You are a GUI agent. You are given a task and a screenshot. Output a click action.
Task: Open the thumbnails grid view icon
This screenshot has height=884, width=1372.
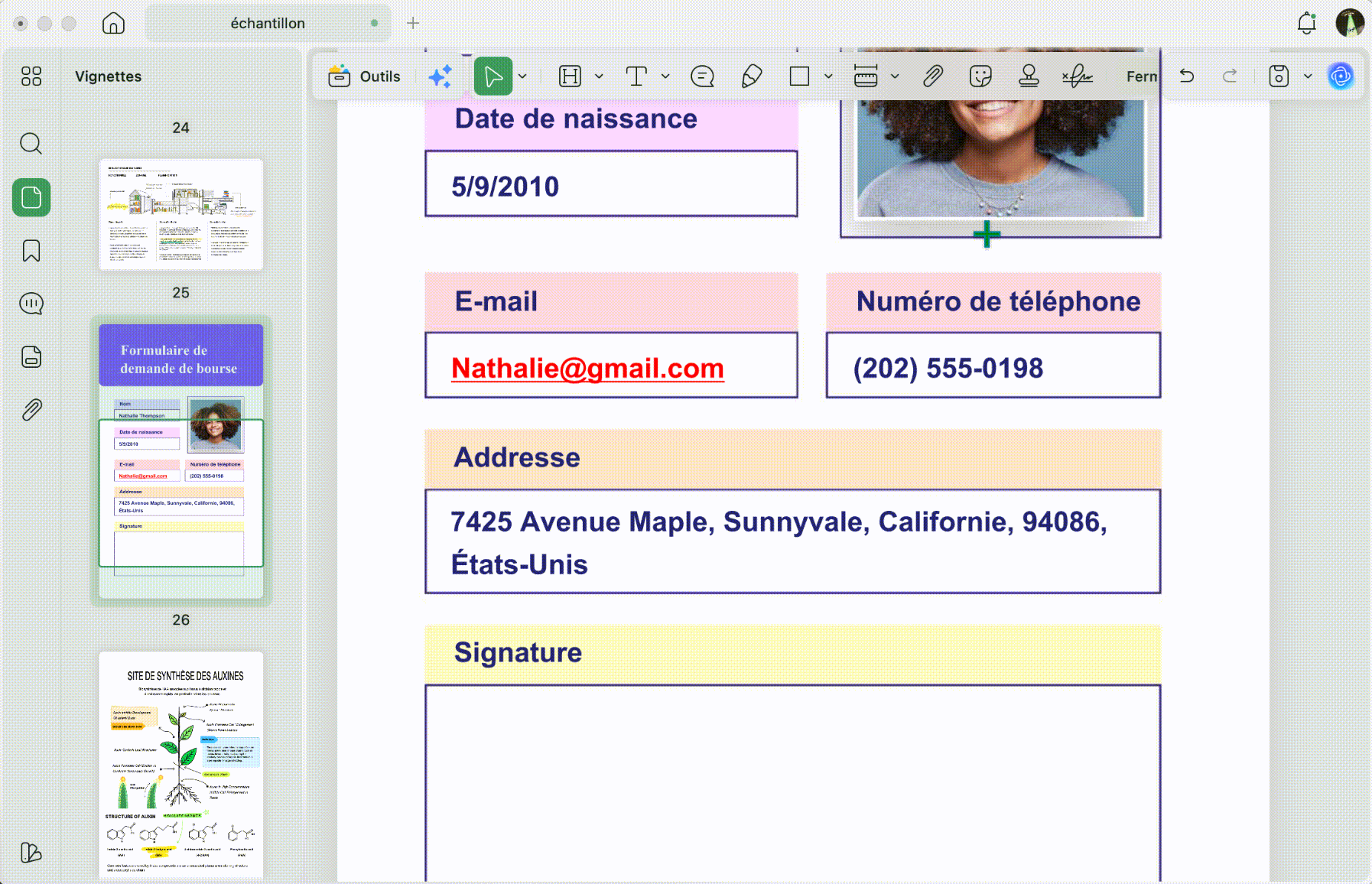point(31,76)
